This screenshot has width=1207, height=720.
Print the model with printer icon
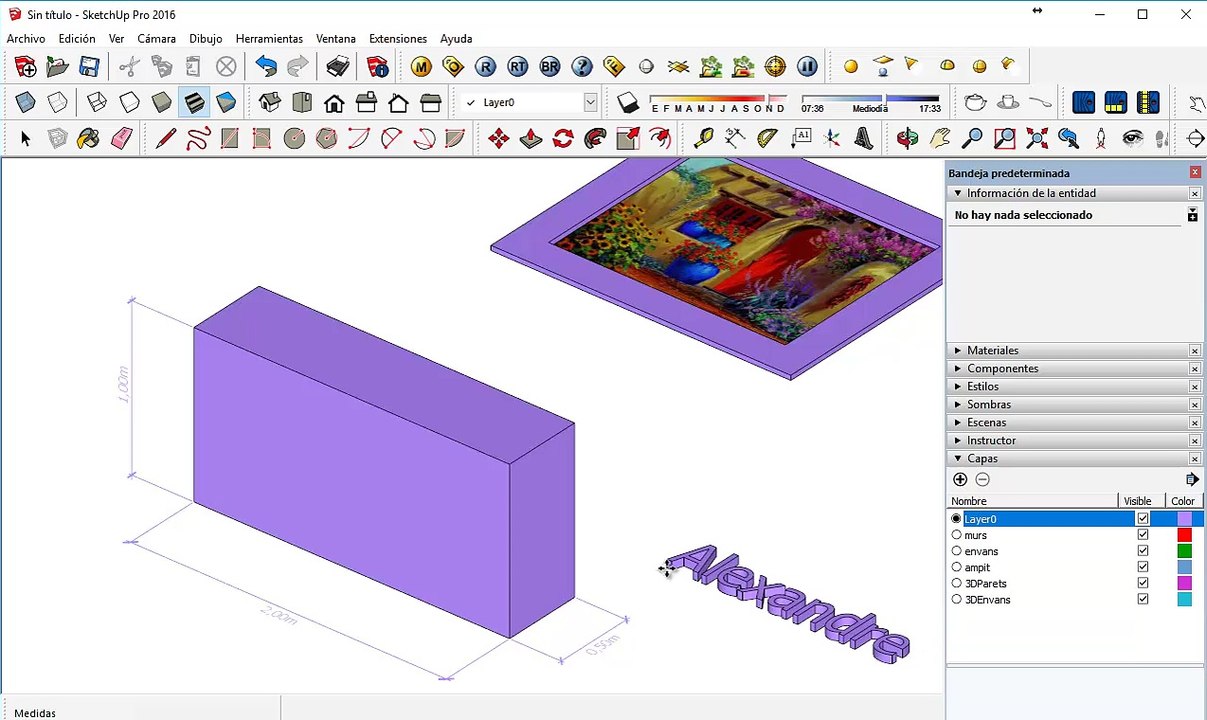[338, 67]
